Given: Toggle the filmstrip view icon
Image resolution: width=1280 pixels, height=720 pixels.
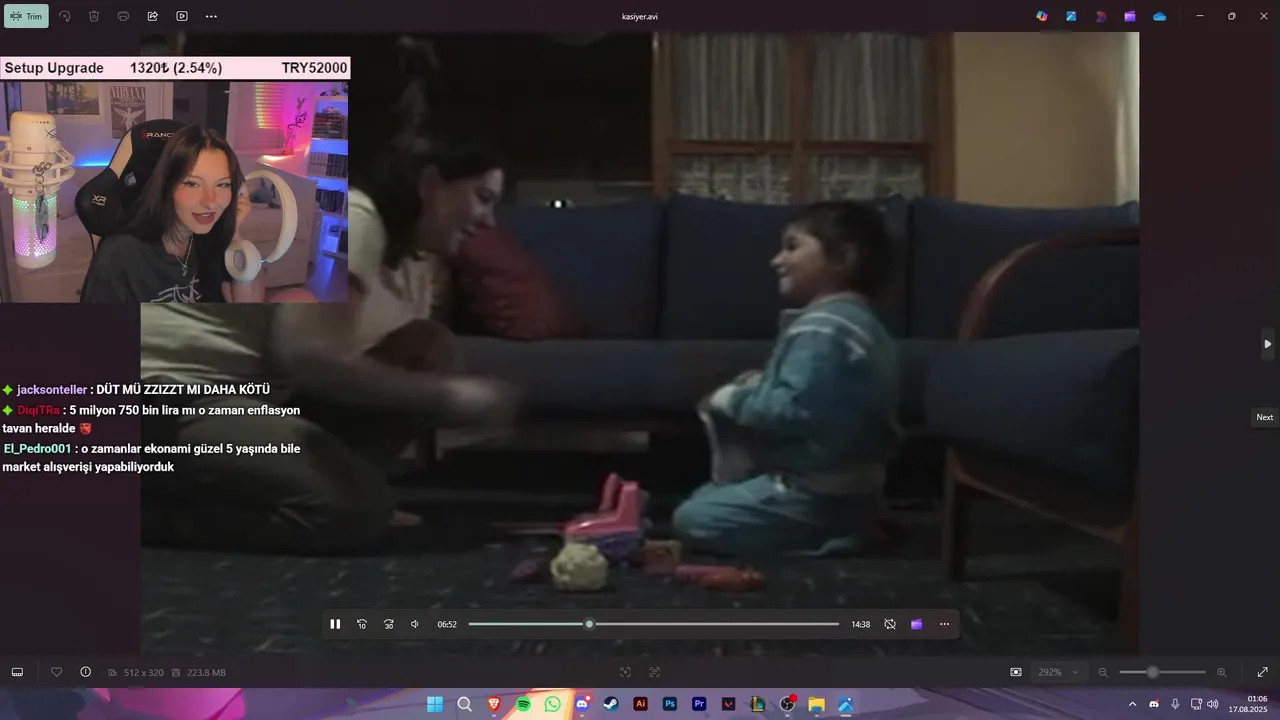Looking at the screenshot, I should coord(17,672).
